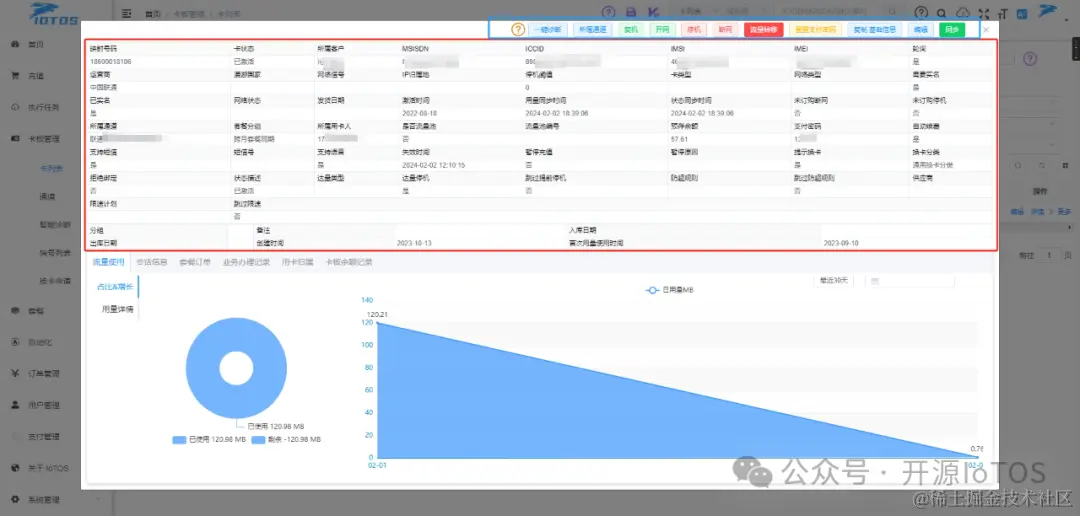Screen dimensions: 1080x516
Task: Toggle the sidebar hamburger menu icon
Action: tap(126, 12)
